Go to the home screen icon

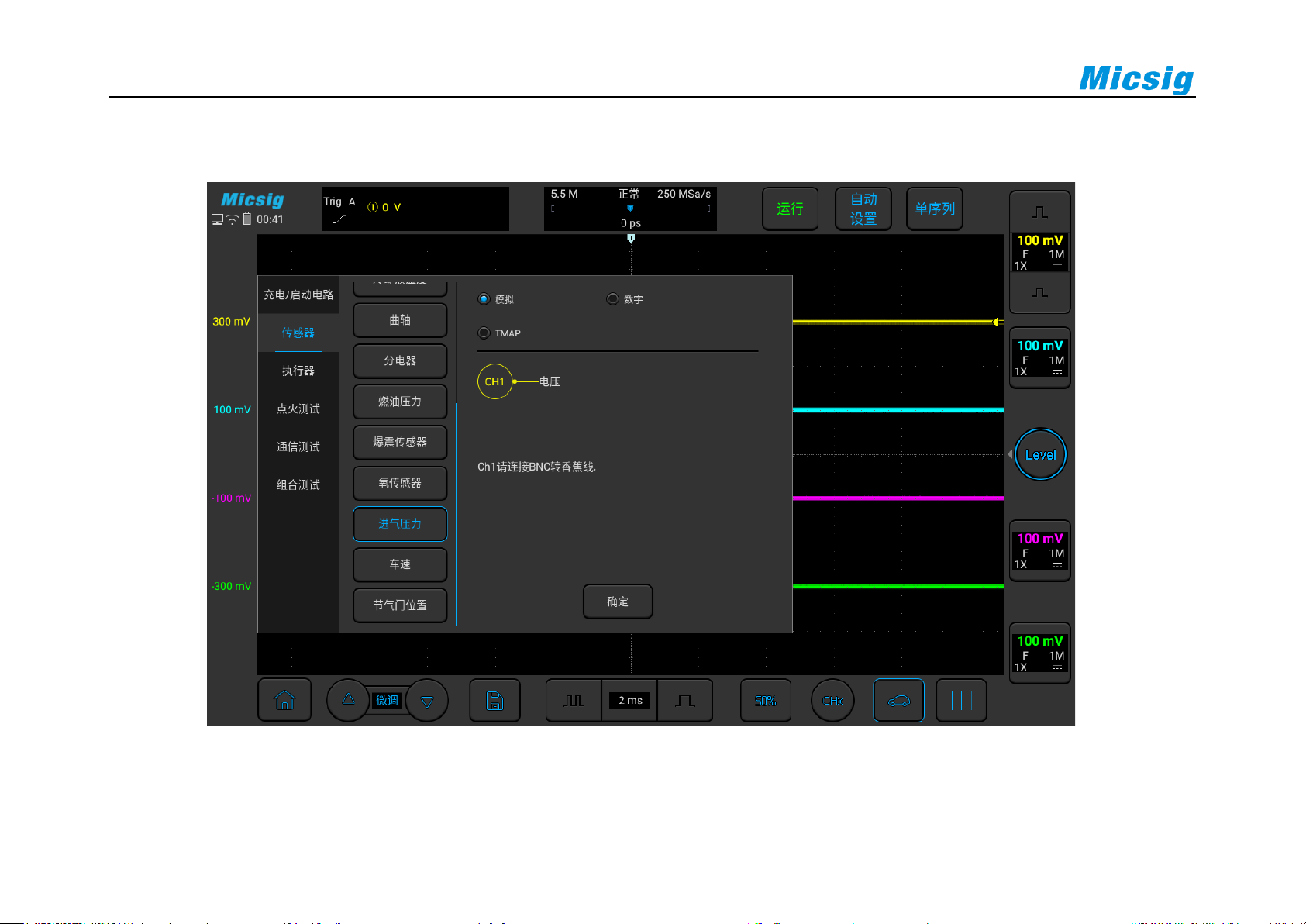tap(284, 700)
